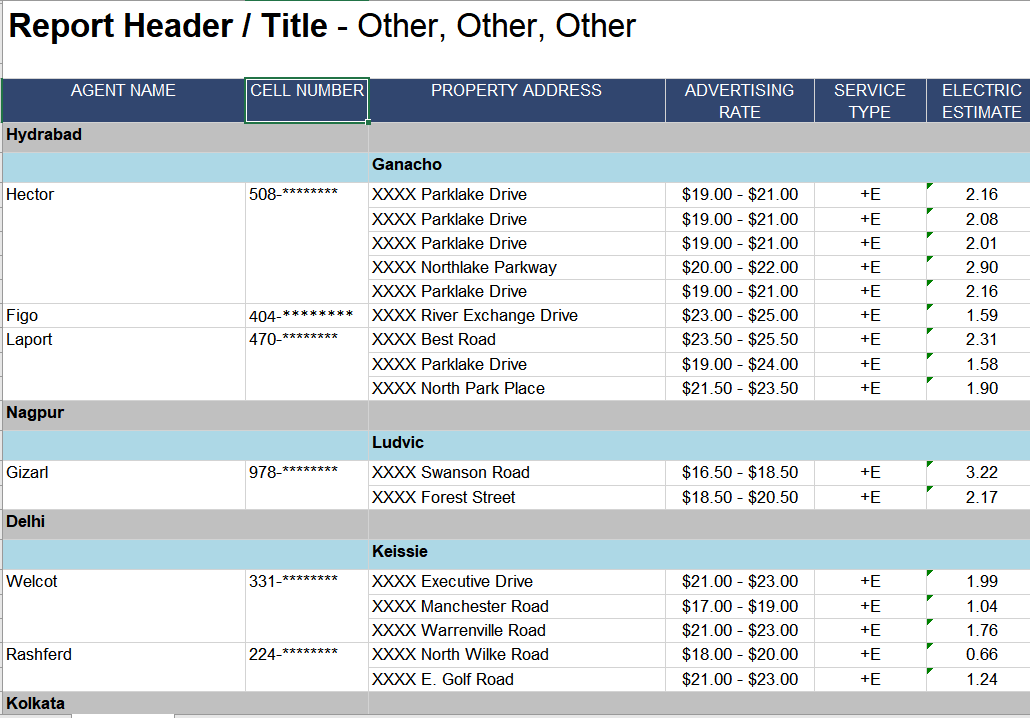The width and height of the screenshot is (1033, 718).
Task: Click the error triangle beside 3.22
Action: click(x=931, y=465)
